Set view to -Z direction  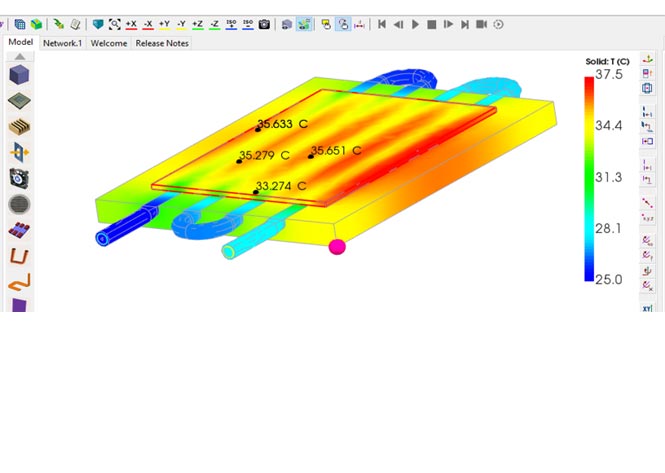click(215, 24)
